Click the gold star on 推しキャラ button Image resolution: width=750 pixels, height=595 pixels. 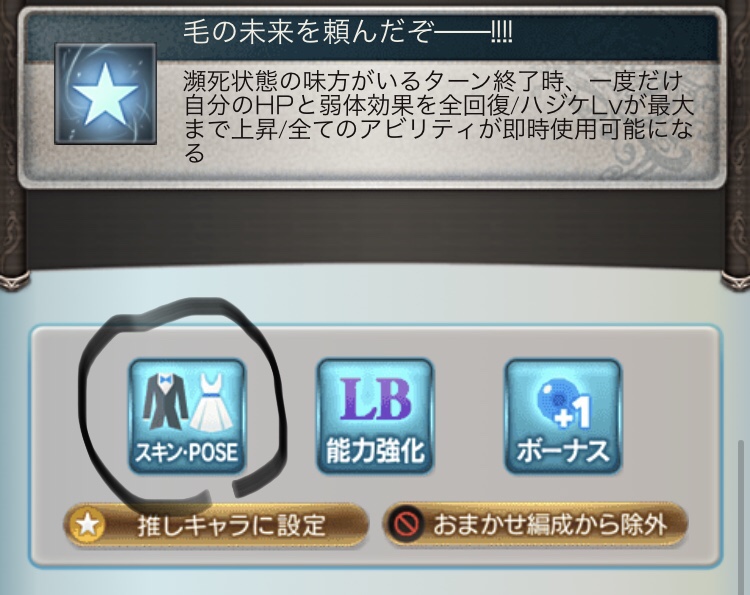tap(87, 526)
